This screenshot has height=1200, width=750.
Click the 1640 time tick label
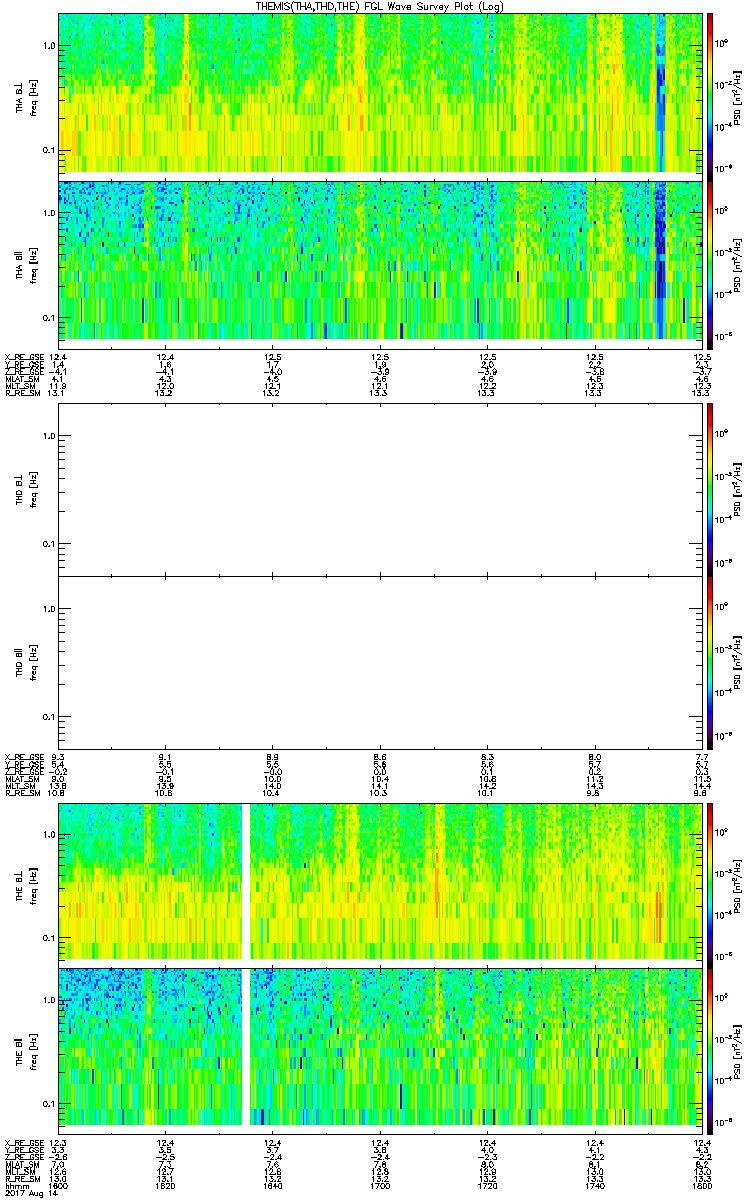pyautogui.click(x=273, y=1185)
